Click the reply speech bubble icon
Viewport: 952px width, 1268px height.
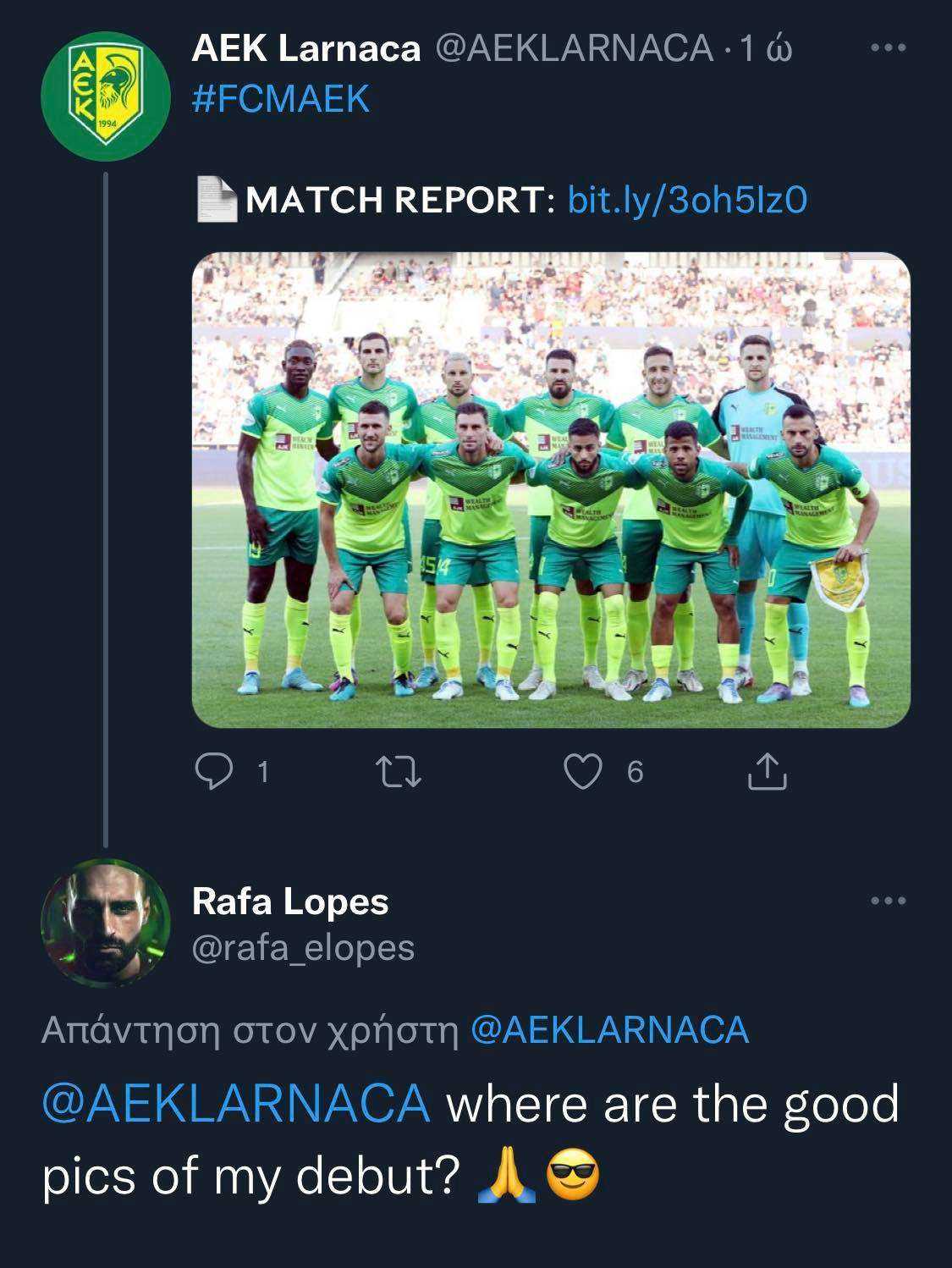coord(213,771)
